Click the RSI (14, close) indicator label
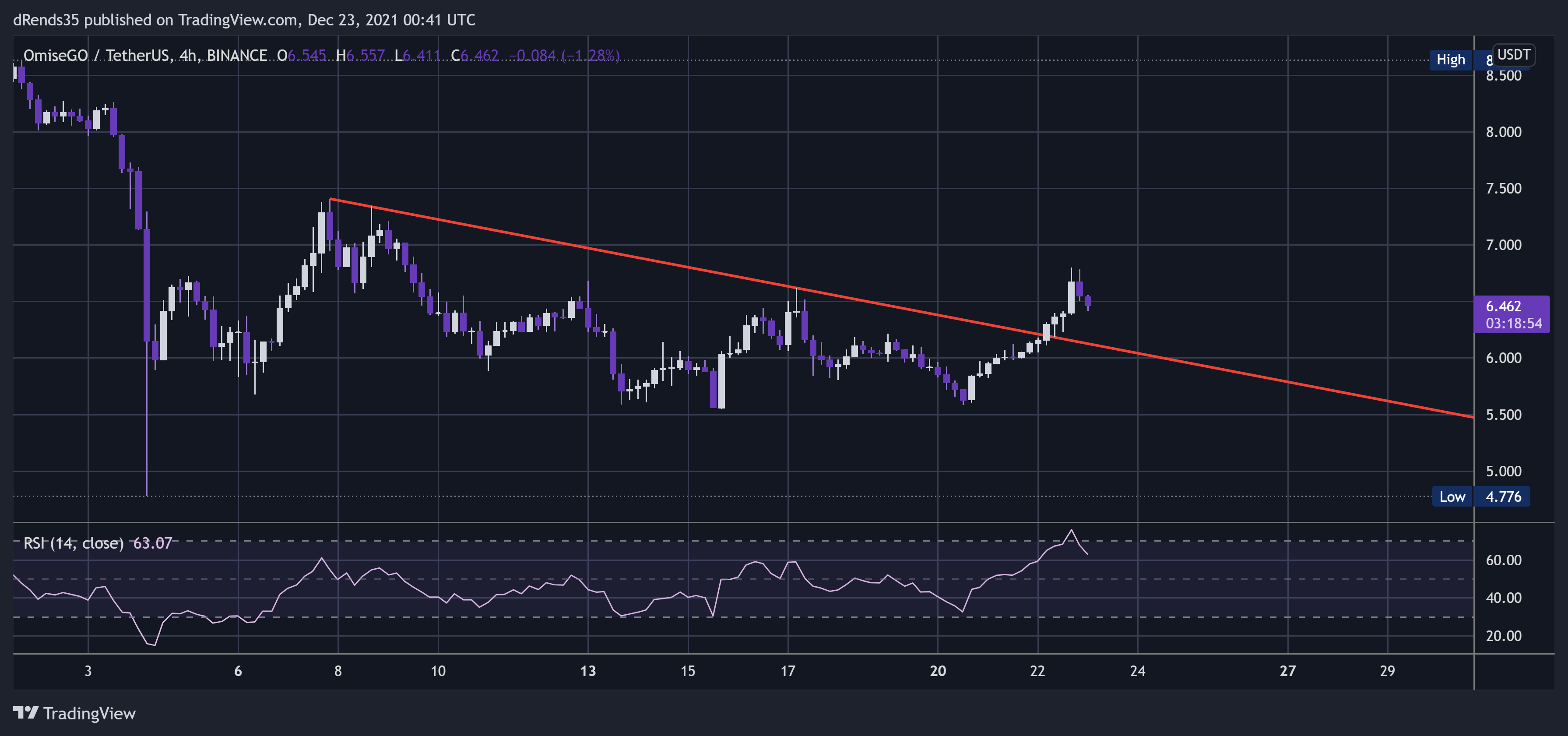Screen dimensions: 1568x736 73,543
